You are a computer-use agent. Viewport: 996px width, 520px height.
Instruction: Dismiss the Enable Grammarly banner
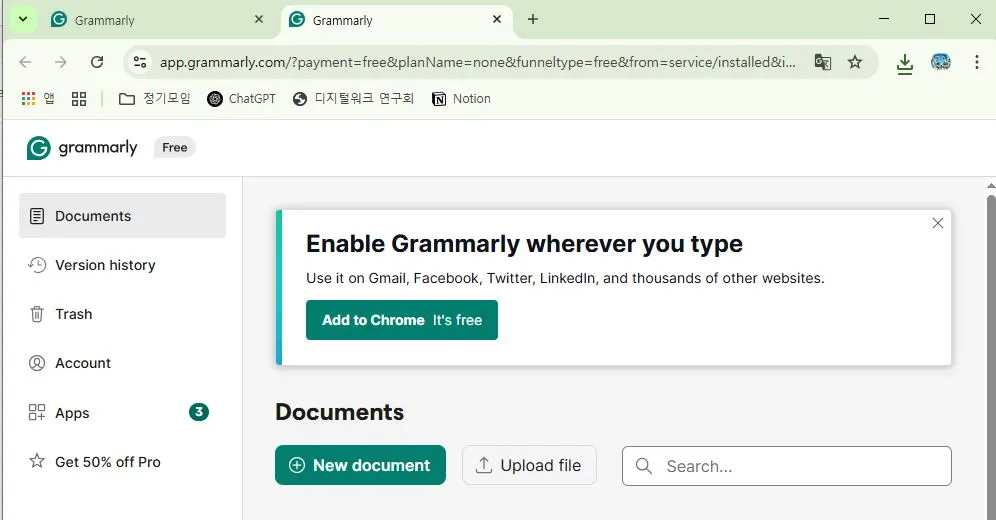(938, 223)
